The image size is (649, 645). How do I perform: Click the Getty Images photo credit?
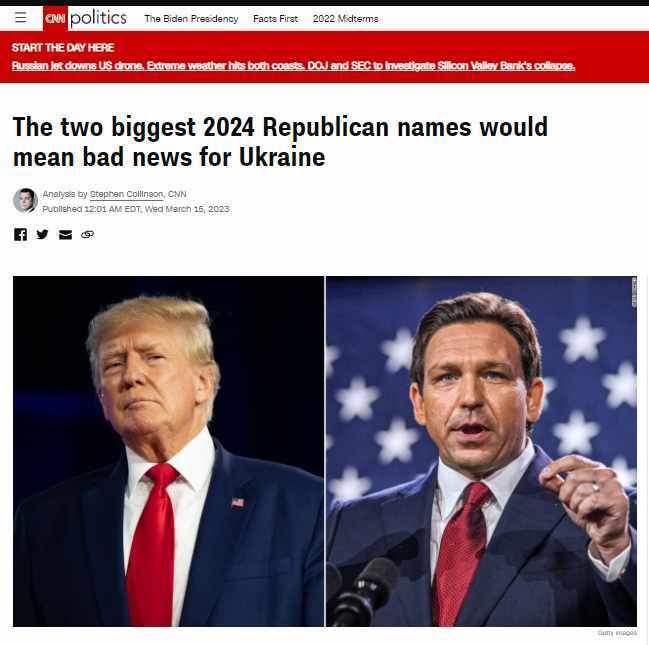[x=617, y=633]
